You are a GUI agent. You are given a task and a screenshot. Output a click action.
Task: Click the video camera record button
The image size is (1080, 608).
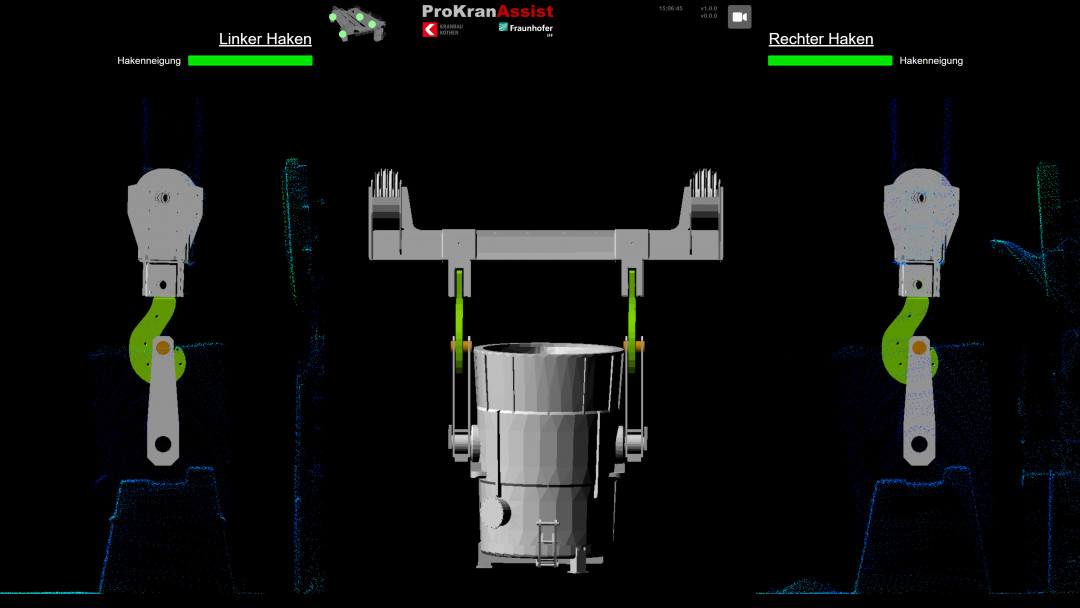739,17
